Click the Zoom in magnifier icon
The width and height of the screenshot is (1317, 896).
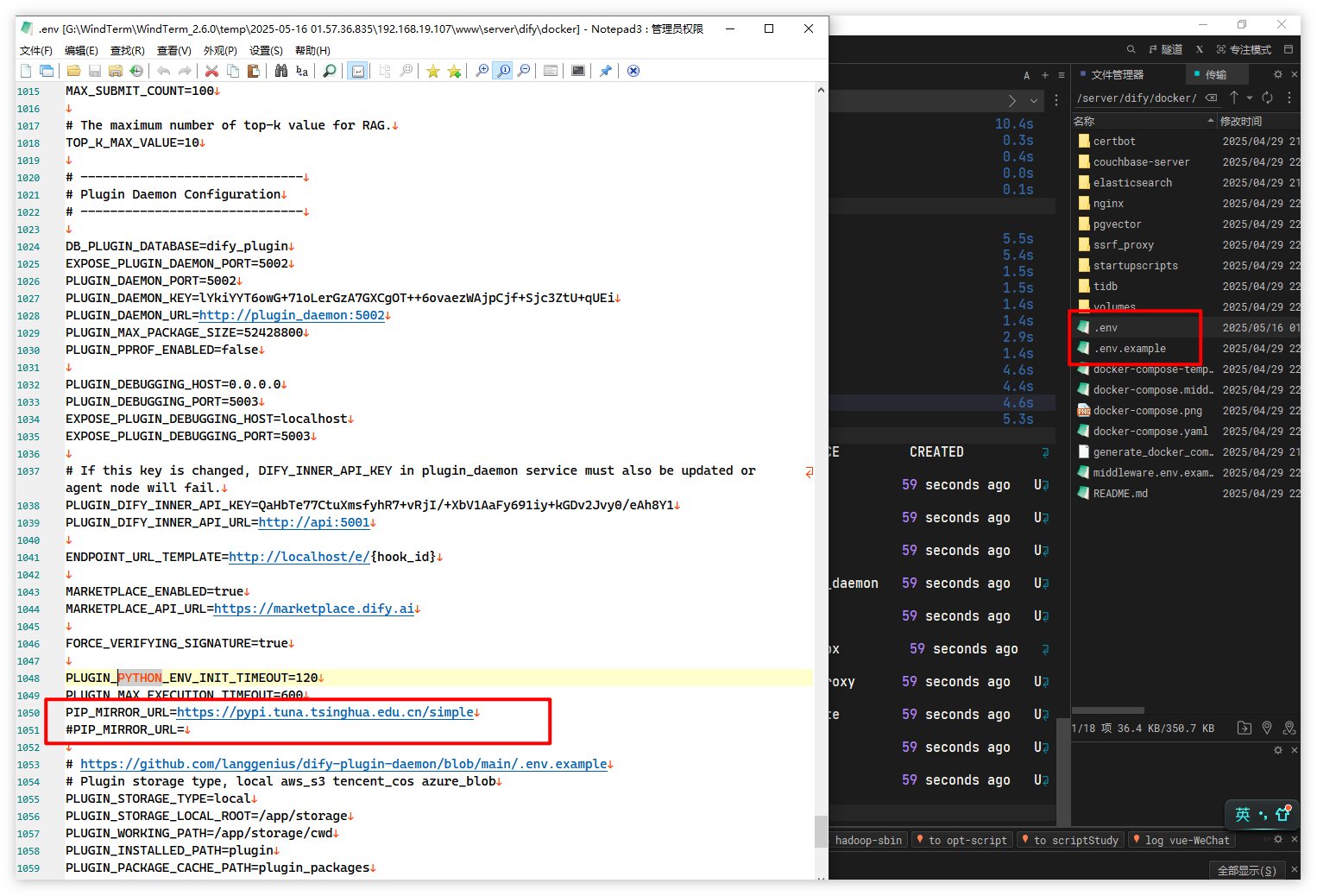pyautogui.click(x=482, y=71)
